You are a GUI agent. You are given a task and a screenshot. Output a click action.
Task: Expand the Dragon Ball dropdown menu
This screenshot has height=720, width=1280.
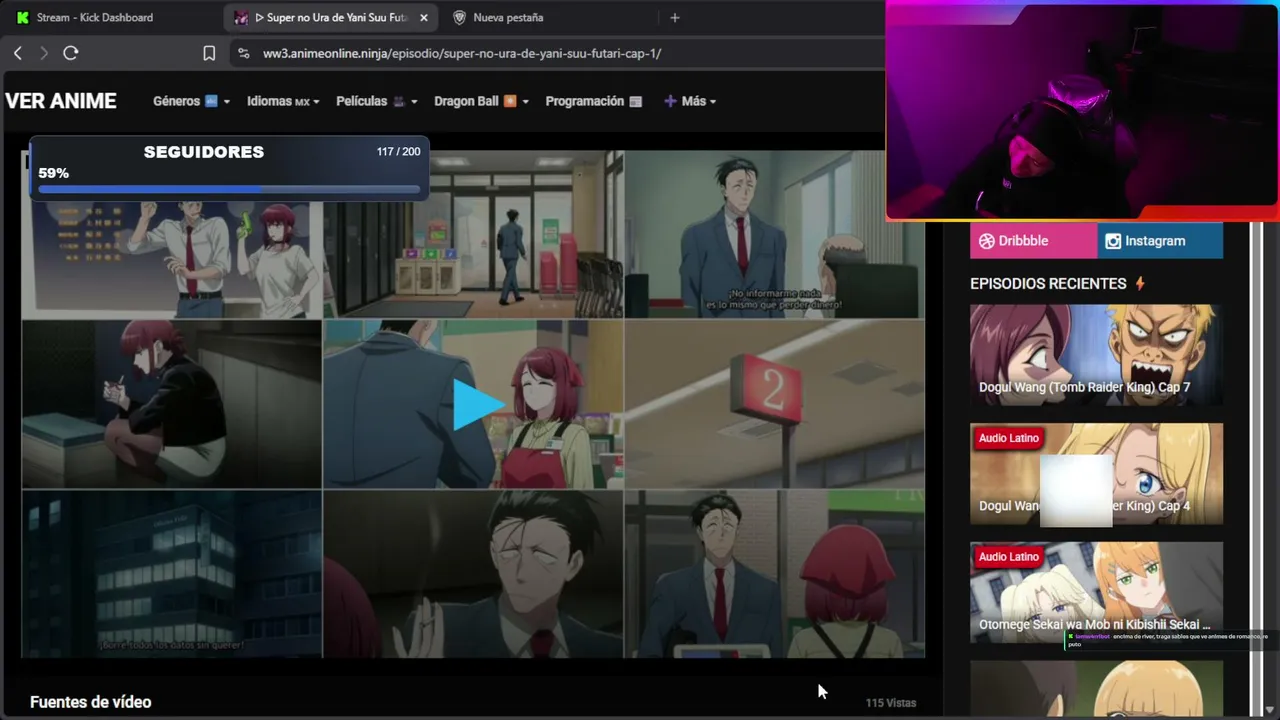pyautogui.click(x=481, y=101)
